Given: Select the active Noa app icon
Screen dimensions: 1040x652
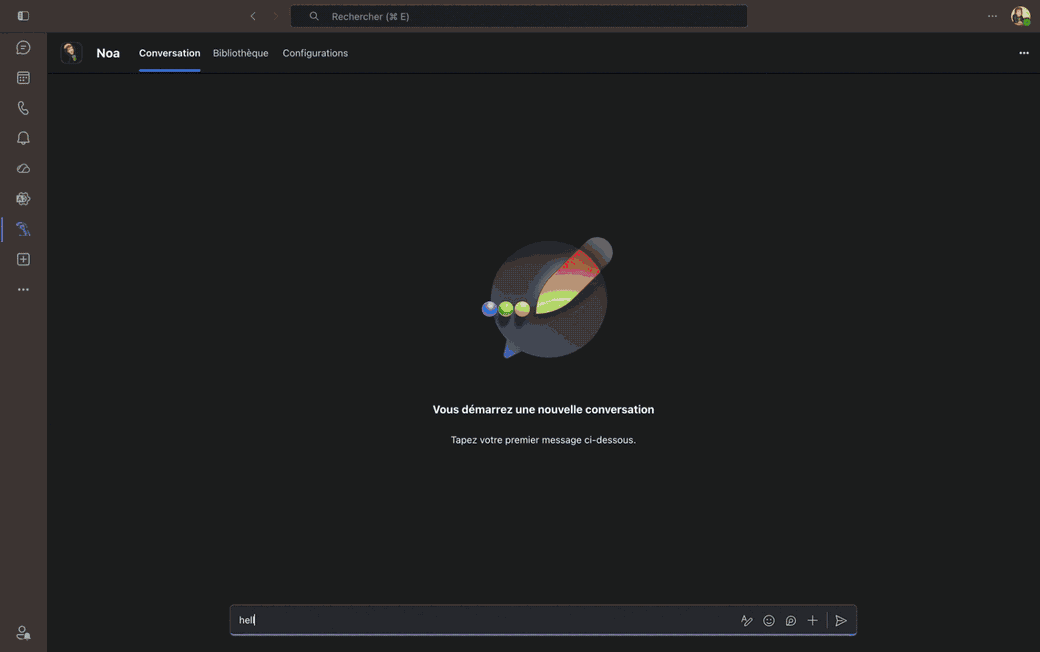Looking at the screenshot, I should click(x=23, y=229).
